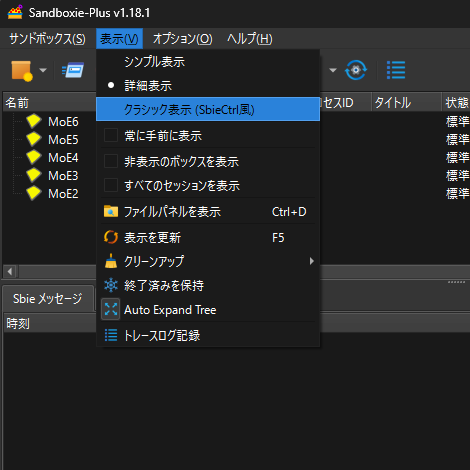Click the 時刻 column header in message panel
The width and height of the screenshot is (470, 470).
point(49,323)
